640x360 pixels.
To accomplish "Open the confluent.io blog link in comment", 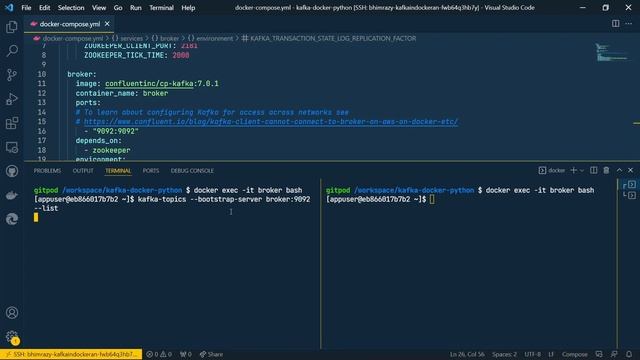I will point(271,122).
